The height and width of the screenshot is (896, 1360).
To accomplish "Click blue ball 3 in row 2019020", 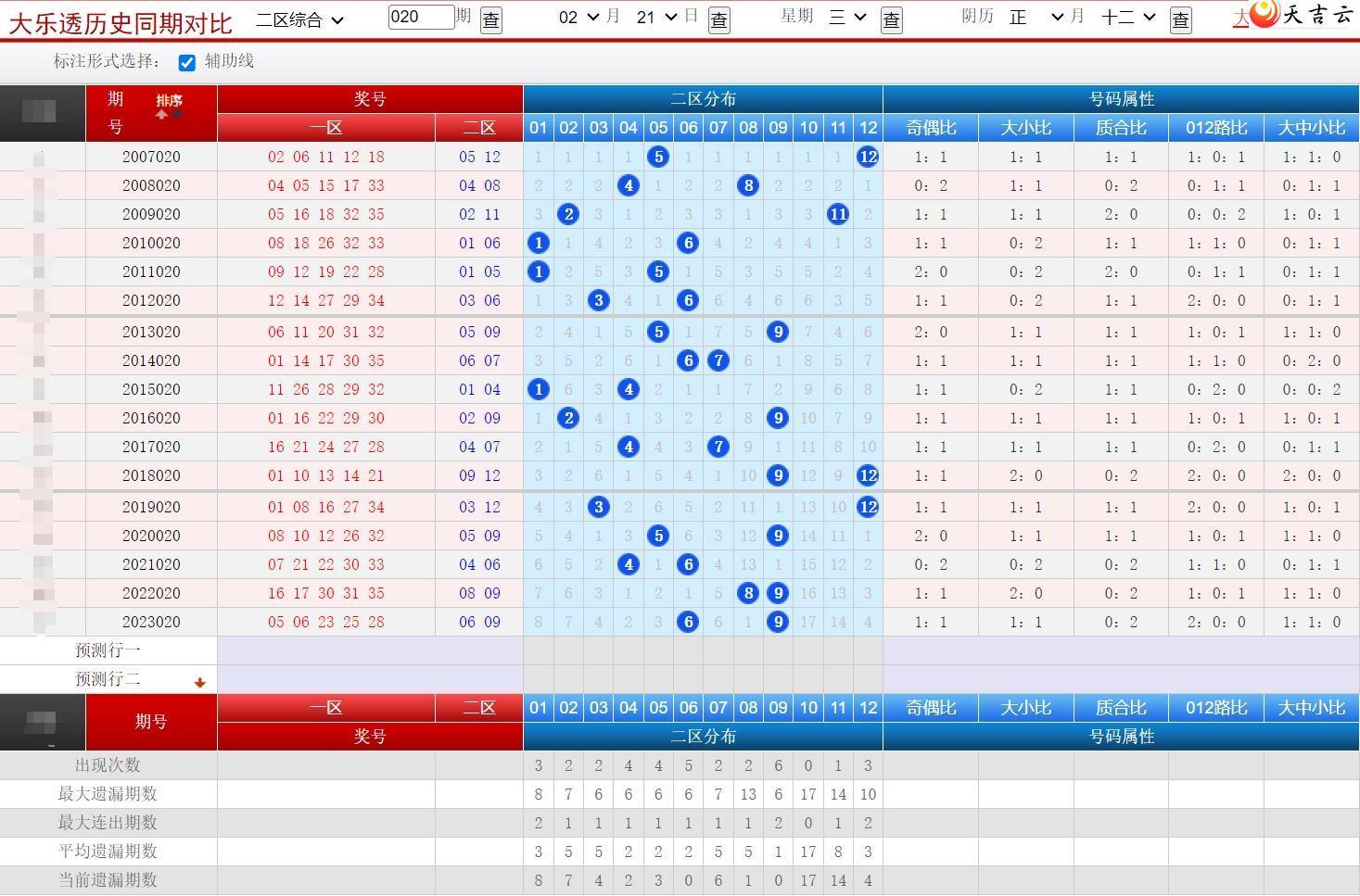I will tap(599, 507).
